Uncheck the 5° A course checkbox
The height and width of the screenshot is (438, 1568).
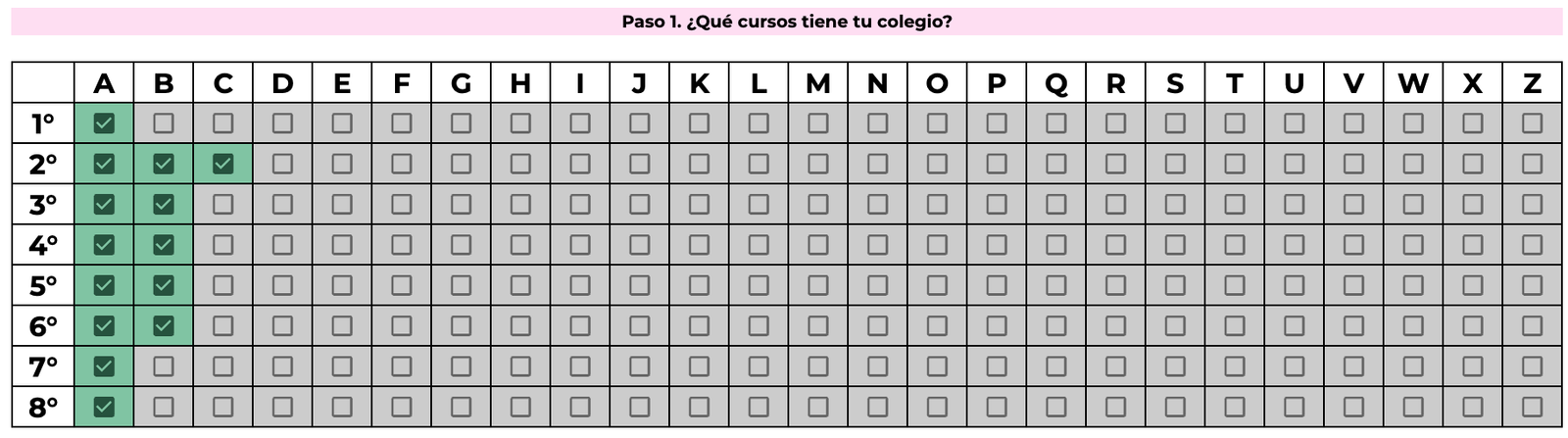click(104, 285)
